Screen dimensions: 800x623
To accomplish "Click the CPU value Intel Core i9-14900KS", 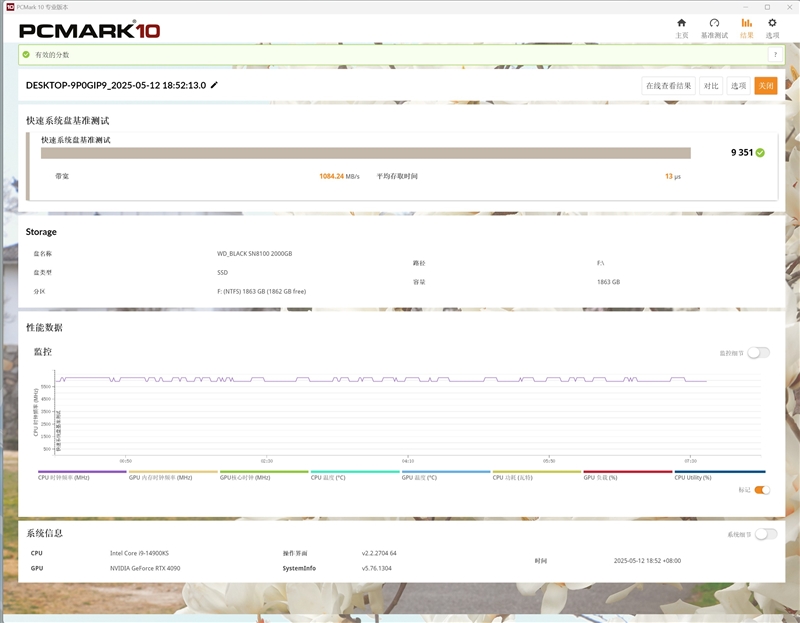I will pyautogui.click(x=139, y=553).
